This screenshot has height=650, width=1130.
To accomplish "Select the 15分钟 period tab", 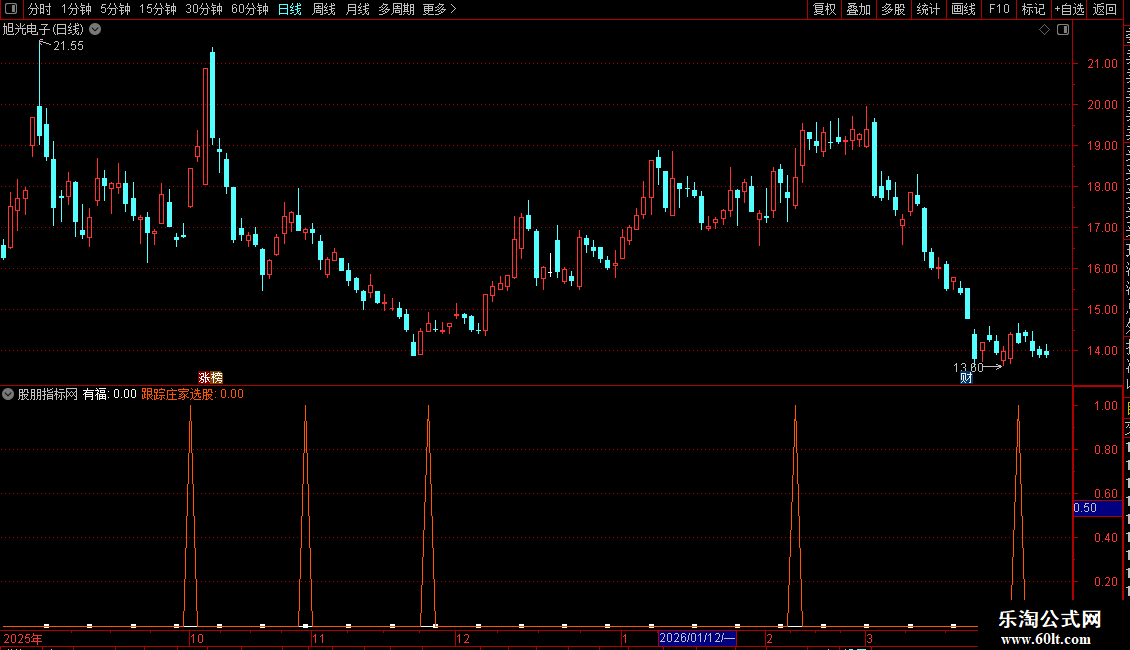I will [158, 9].
